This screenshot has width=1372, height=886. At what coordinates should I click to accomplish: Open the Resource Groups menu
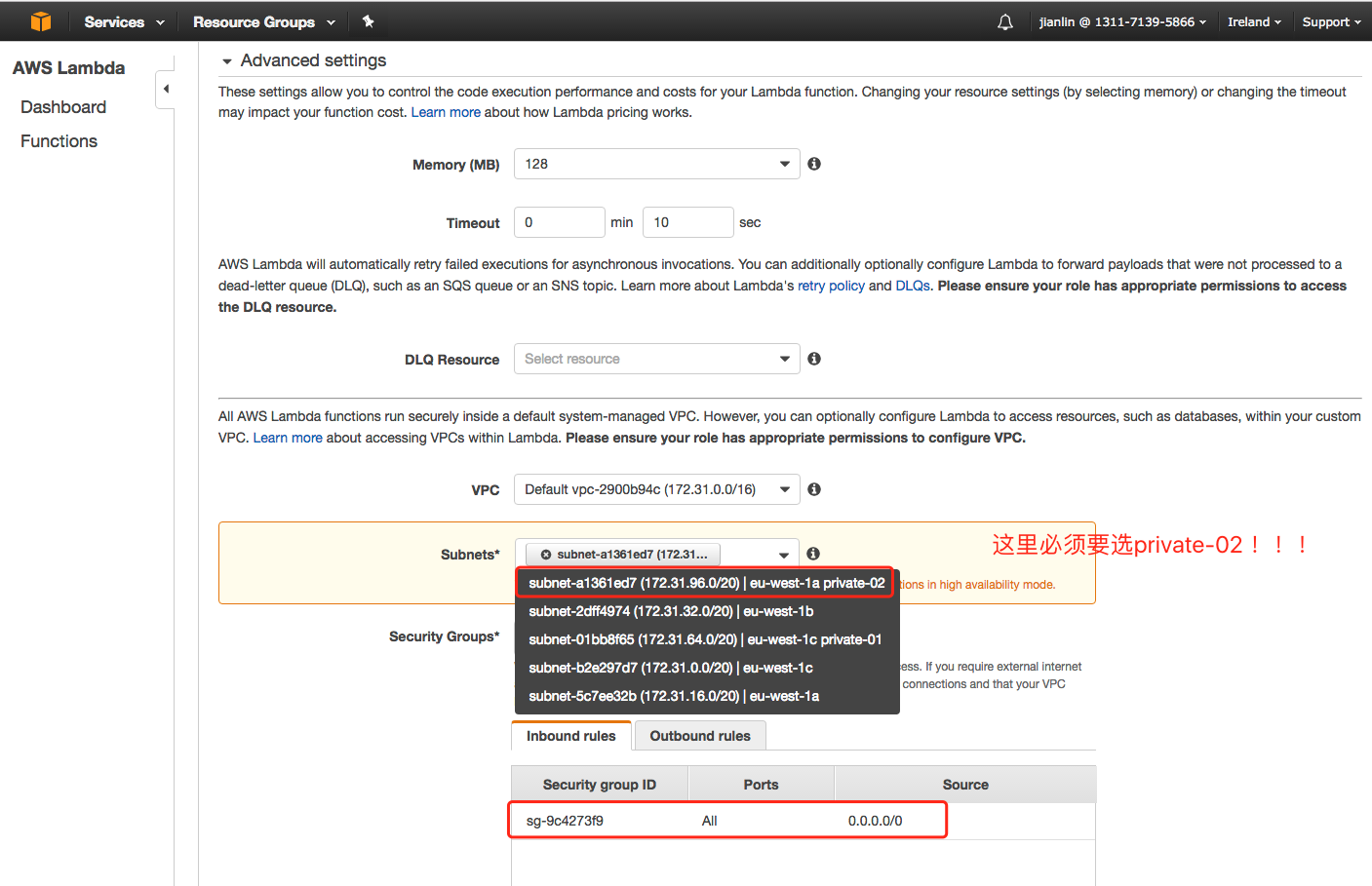(263, 21)
